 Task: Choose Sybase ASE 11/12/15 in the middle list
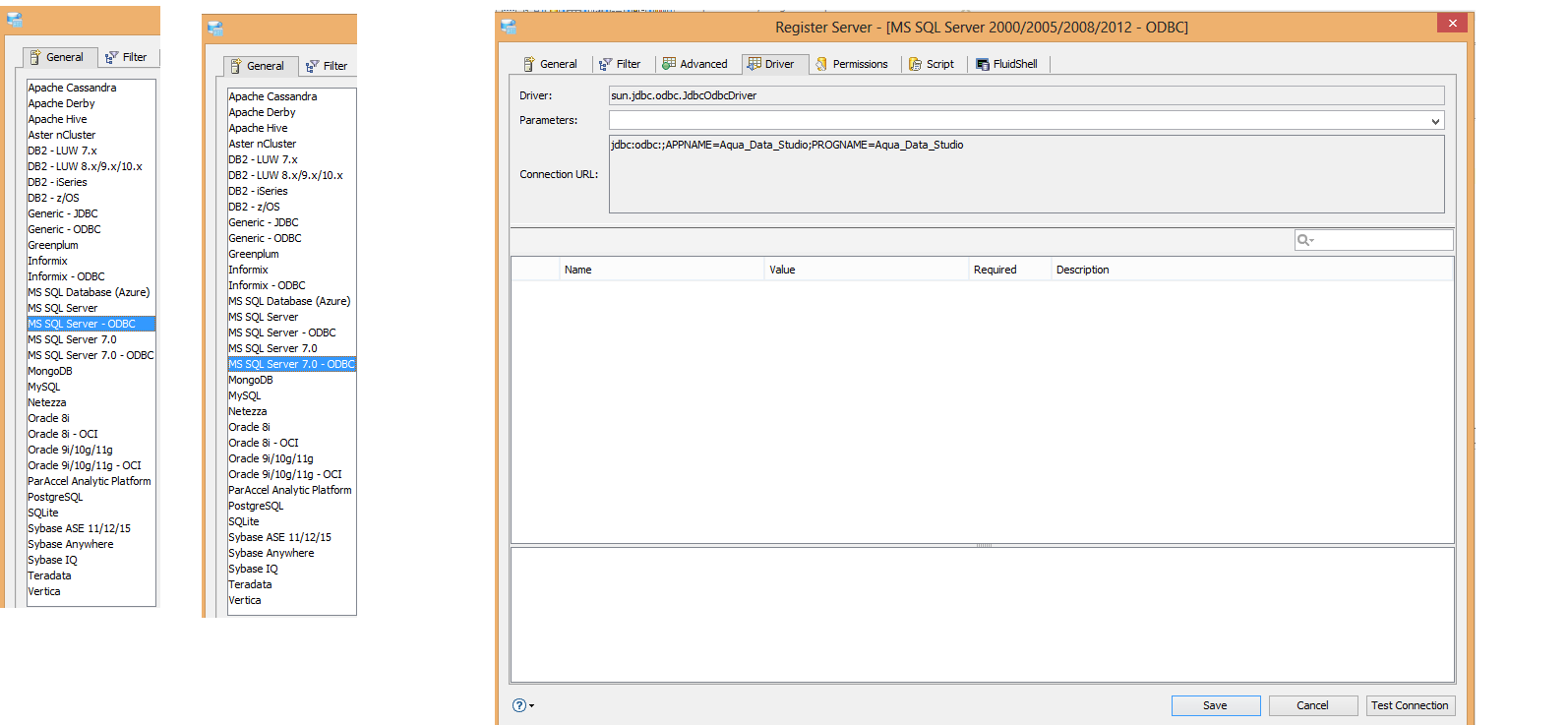tap(291, 537)
